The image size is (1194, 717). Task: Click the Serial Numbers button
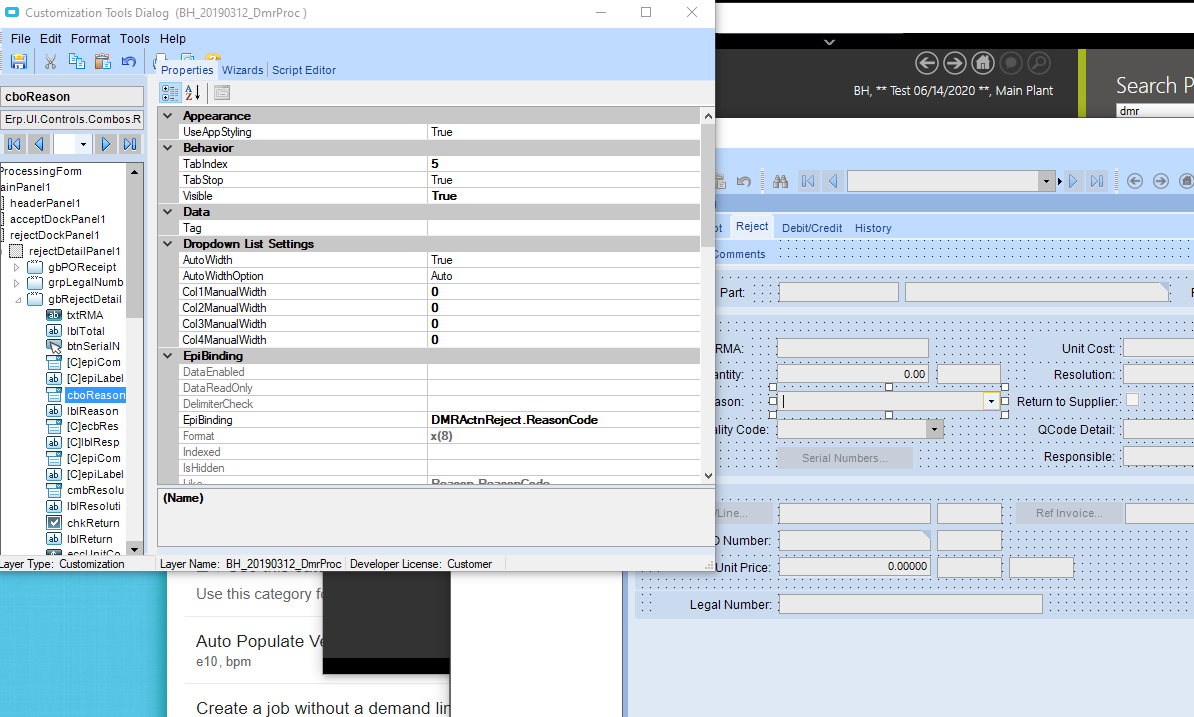[844, 458]
